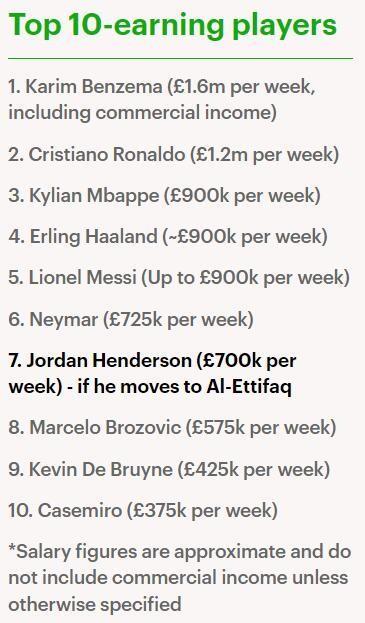Click the Kylian Mbappe list item

tap(164, 195)
